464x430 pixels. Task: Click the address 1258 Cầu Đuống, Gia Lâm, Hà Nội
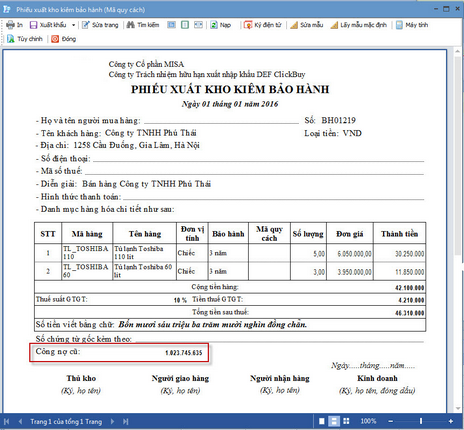pyautogui.click(x=137, y=145)
